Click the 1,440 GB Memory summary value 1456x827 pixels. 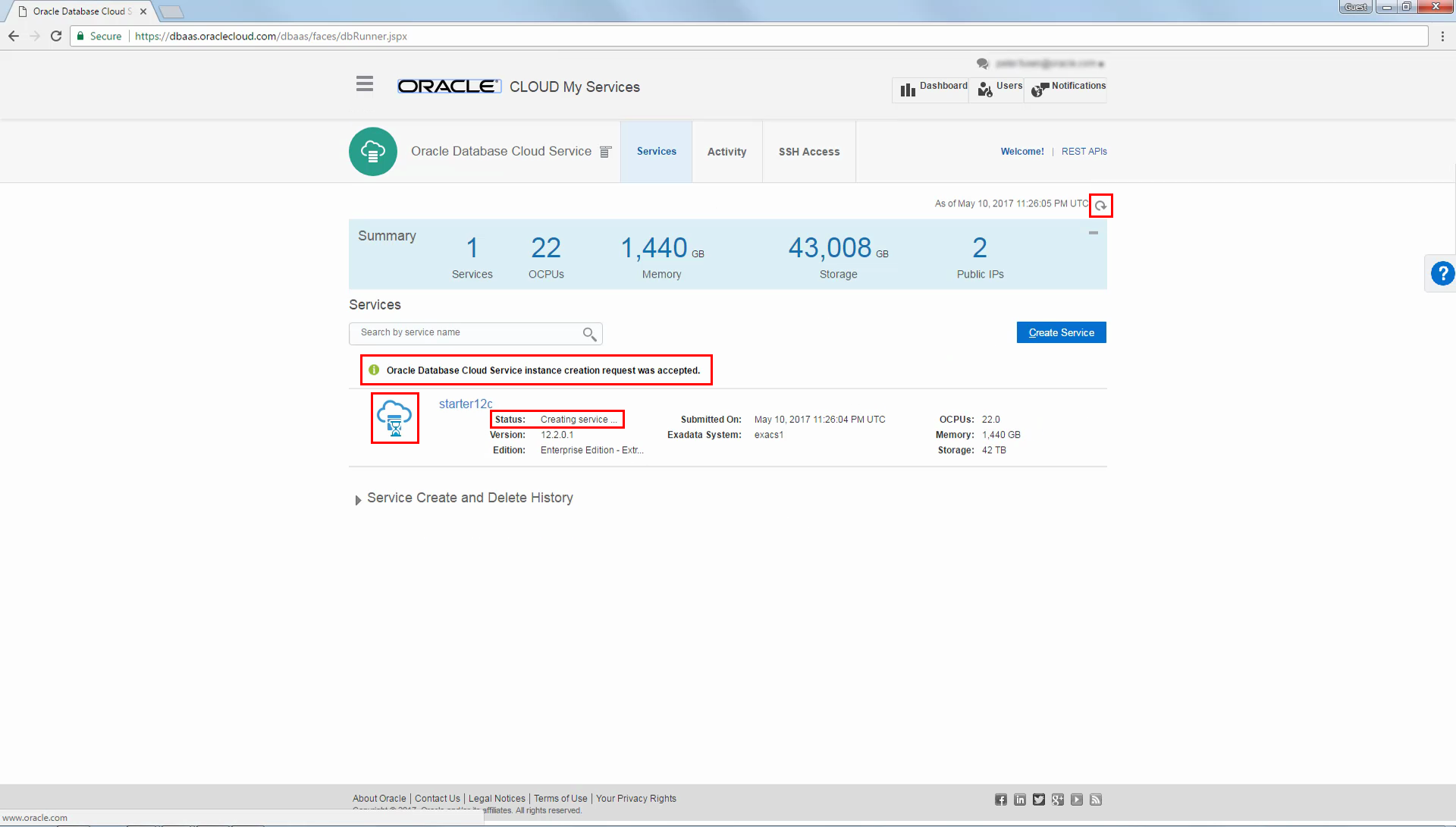[x=662, y=248]
